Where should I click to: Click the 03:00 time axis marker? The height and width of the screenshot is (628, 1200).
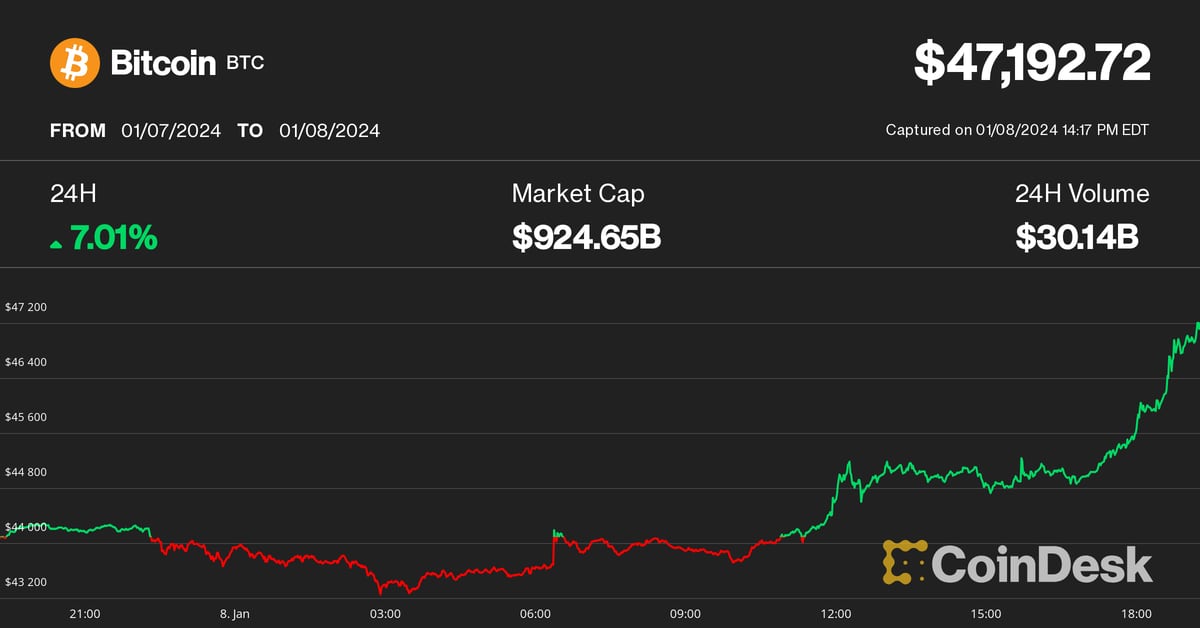pyautogui.click(x=385, y=613)
